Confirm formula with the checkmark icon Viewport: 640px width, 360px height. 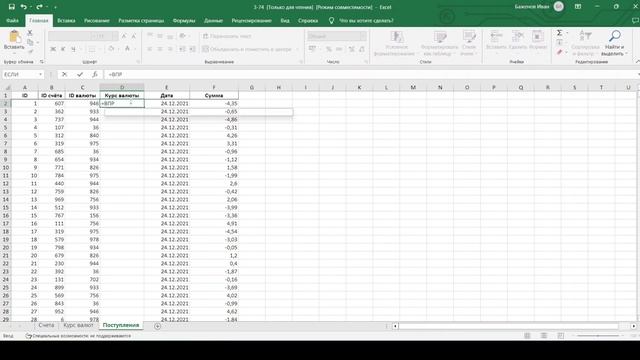tap(80, 74)
